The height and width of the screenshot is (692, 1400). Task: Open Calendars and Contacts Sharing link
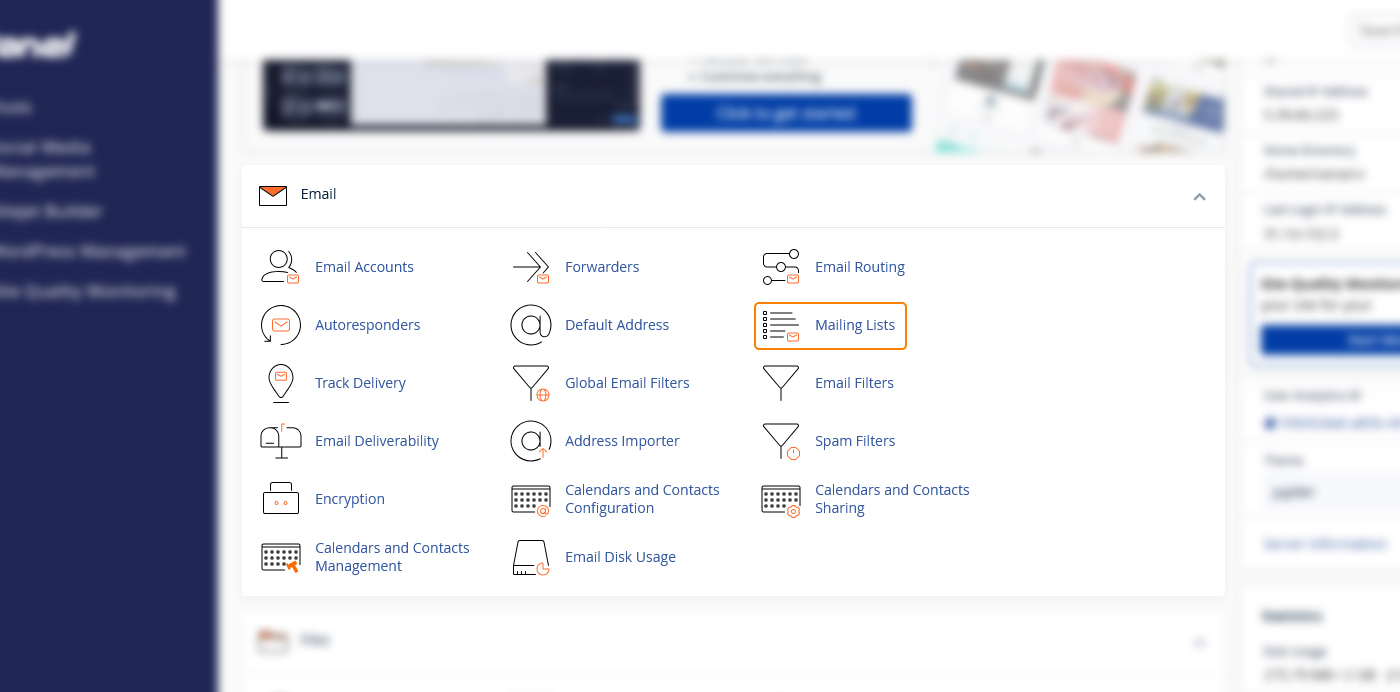[892, 499]
